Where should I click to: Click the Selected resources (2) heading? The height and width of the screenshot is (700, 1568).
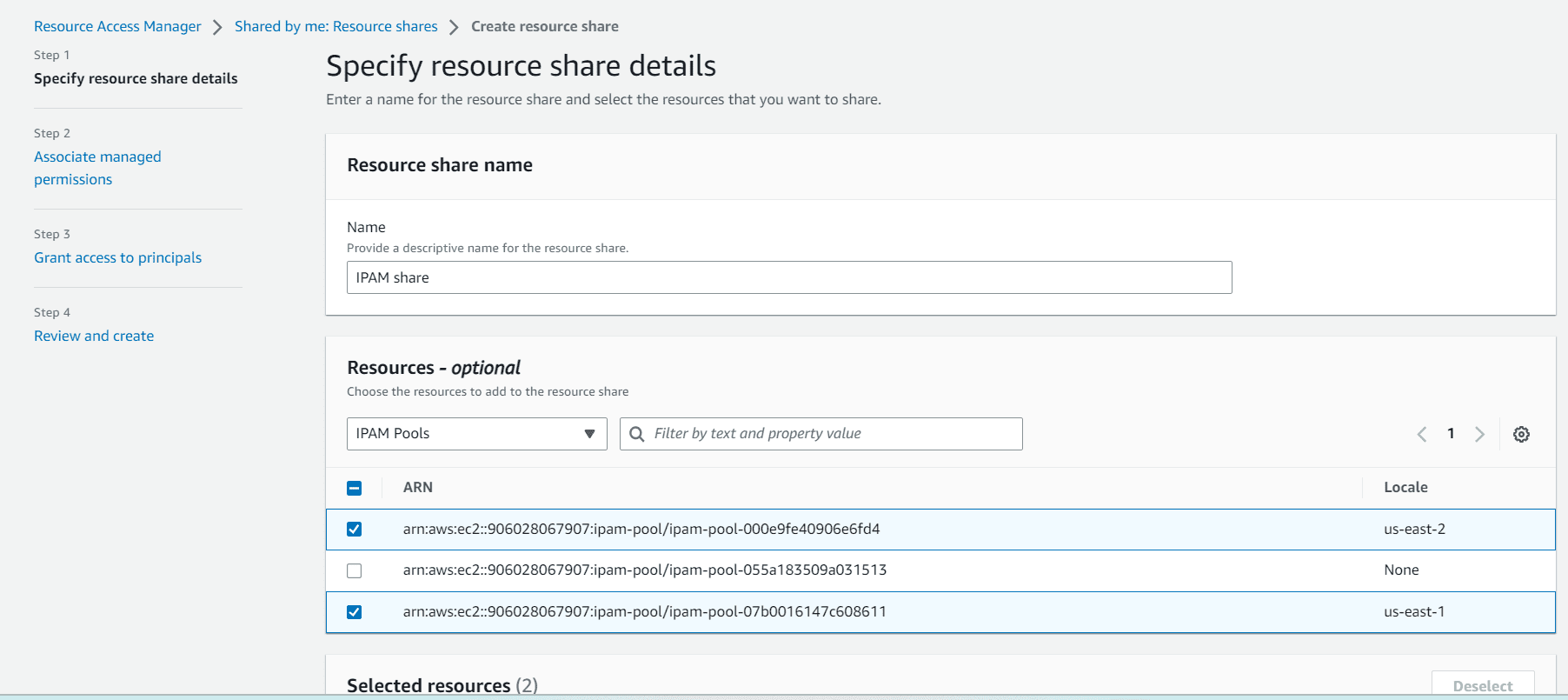[442, 685]
